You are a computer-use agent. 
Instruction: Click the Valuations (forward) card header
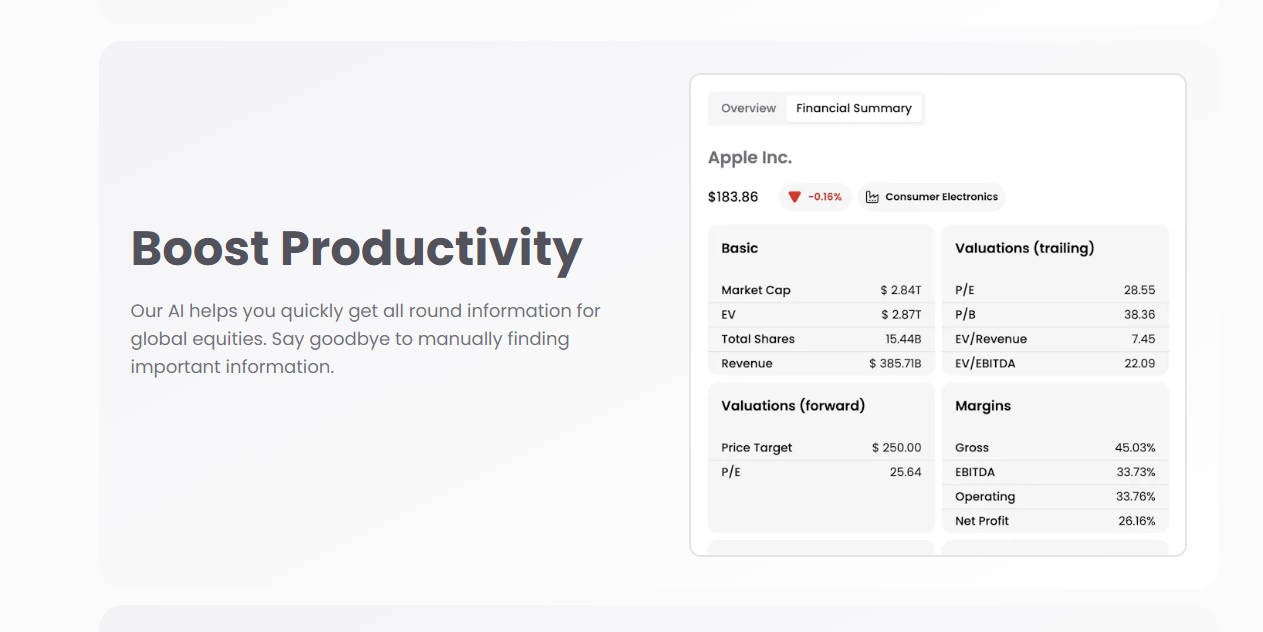click(x=793, y=406)
